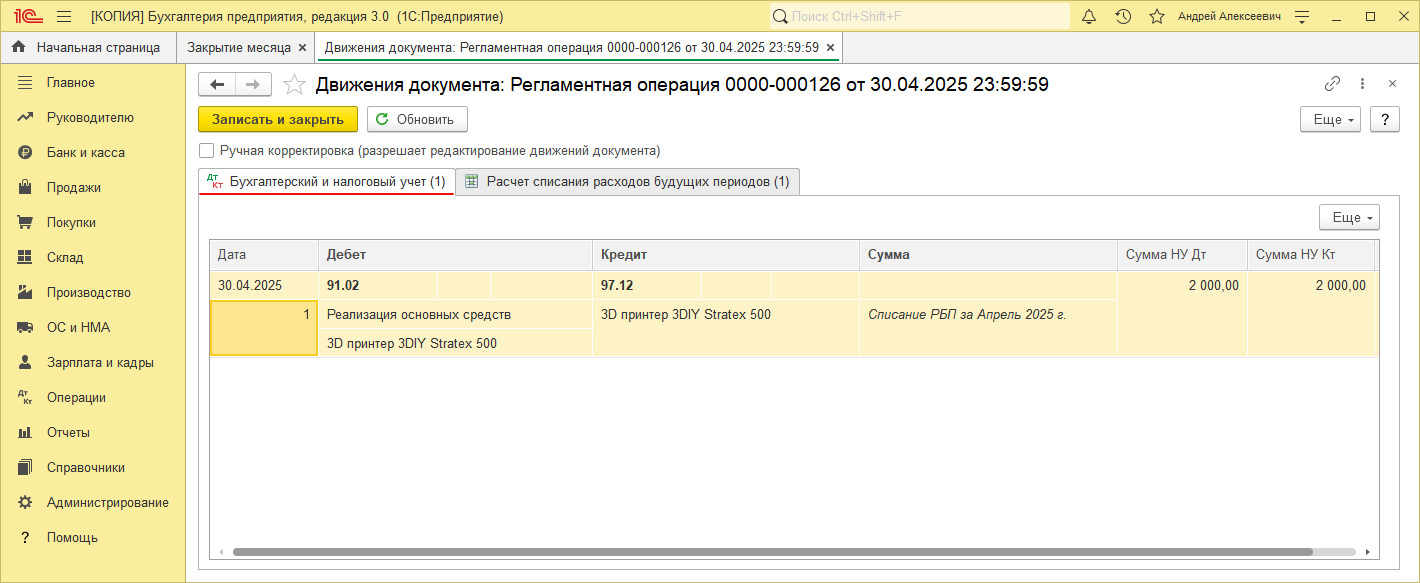
Task: Click the Дата column header
Action: click(264, 255)
